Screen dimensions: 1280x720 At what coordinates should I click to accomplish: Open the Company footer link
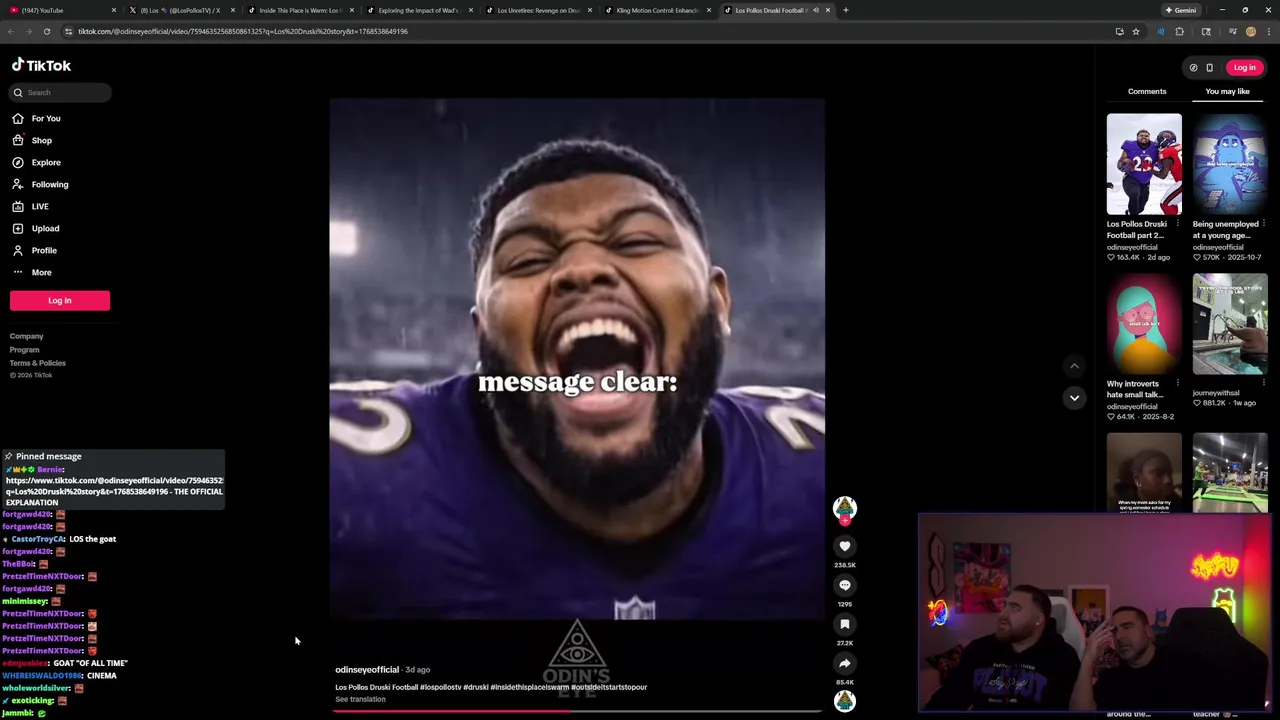27,336
